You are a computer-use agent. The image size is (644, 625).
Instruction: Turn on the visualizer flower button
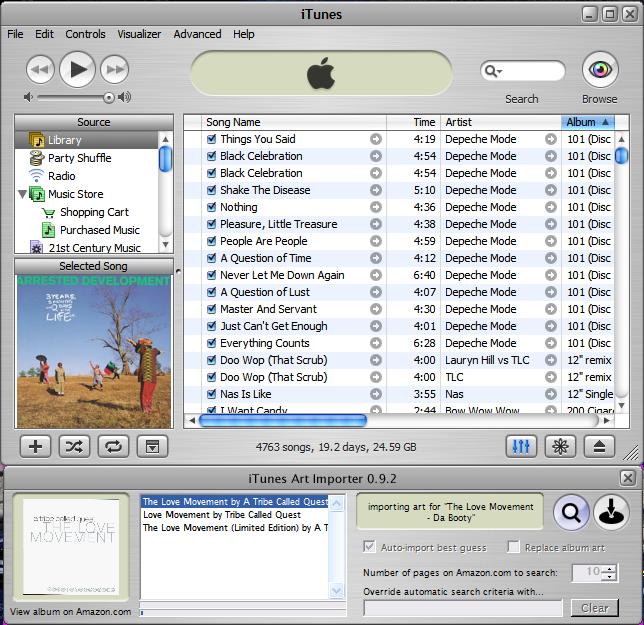[560, 446]
